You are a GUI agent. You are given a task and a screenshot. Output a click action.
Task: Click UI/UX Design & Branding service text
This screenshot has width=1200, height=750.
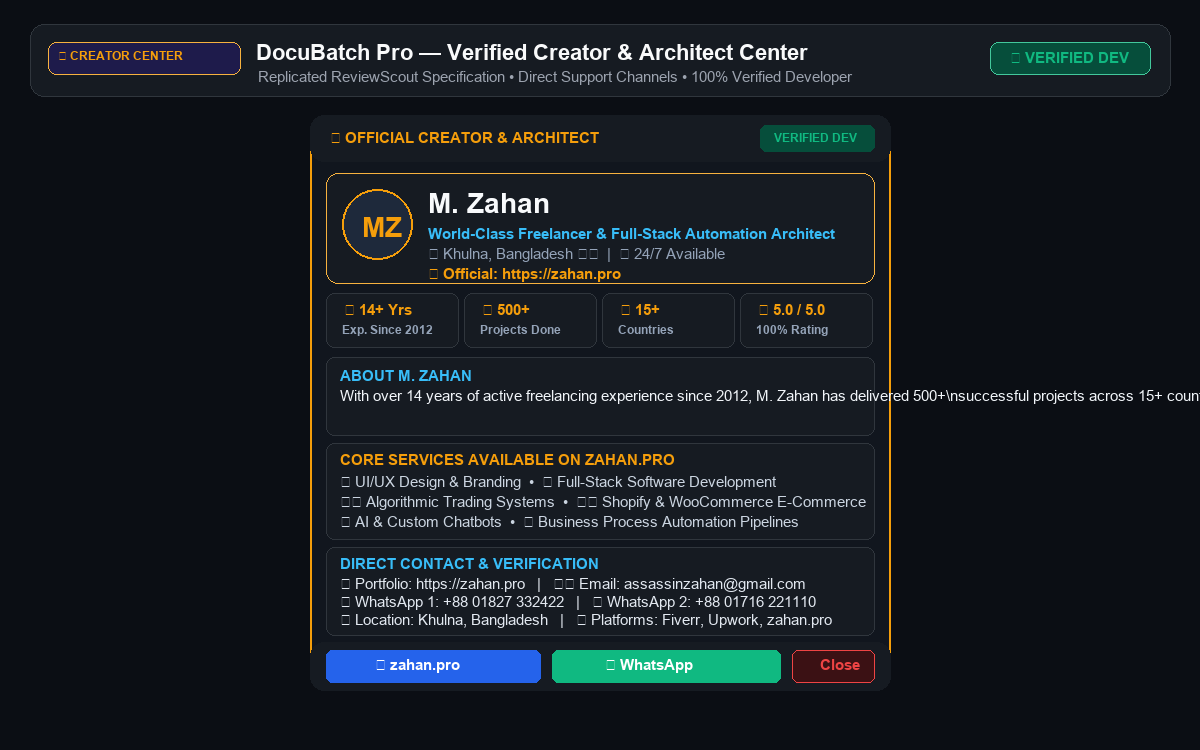[431, 482]
